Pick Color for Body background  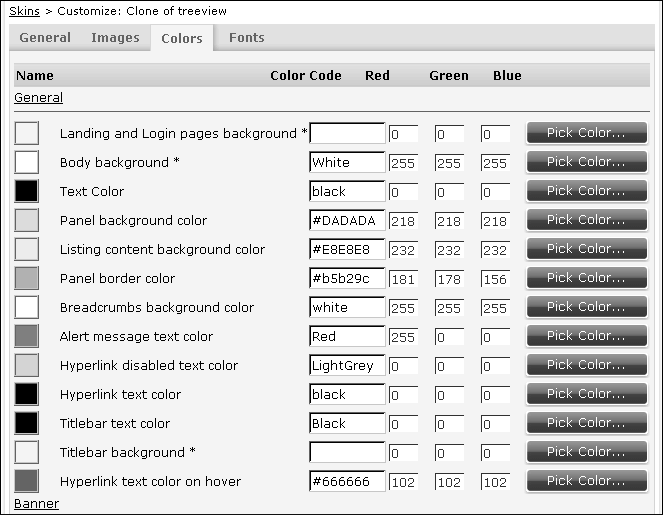[585, 162]
